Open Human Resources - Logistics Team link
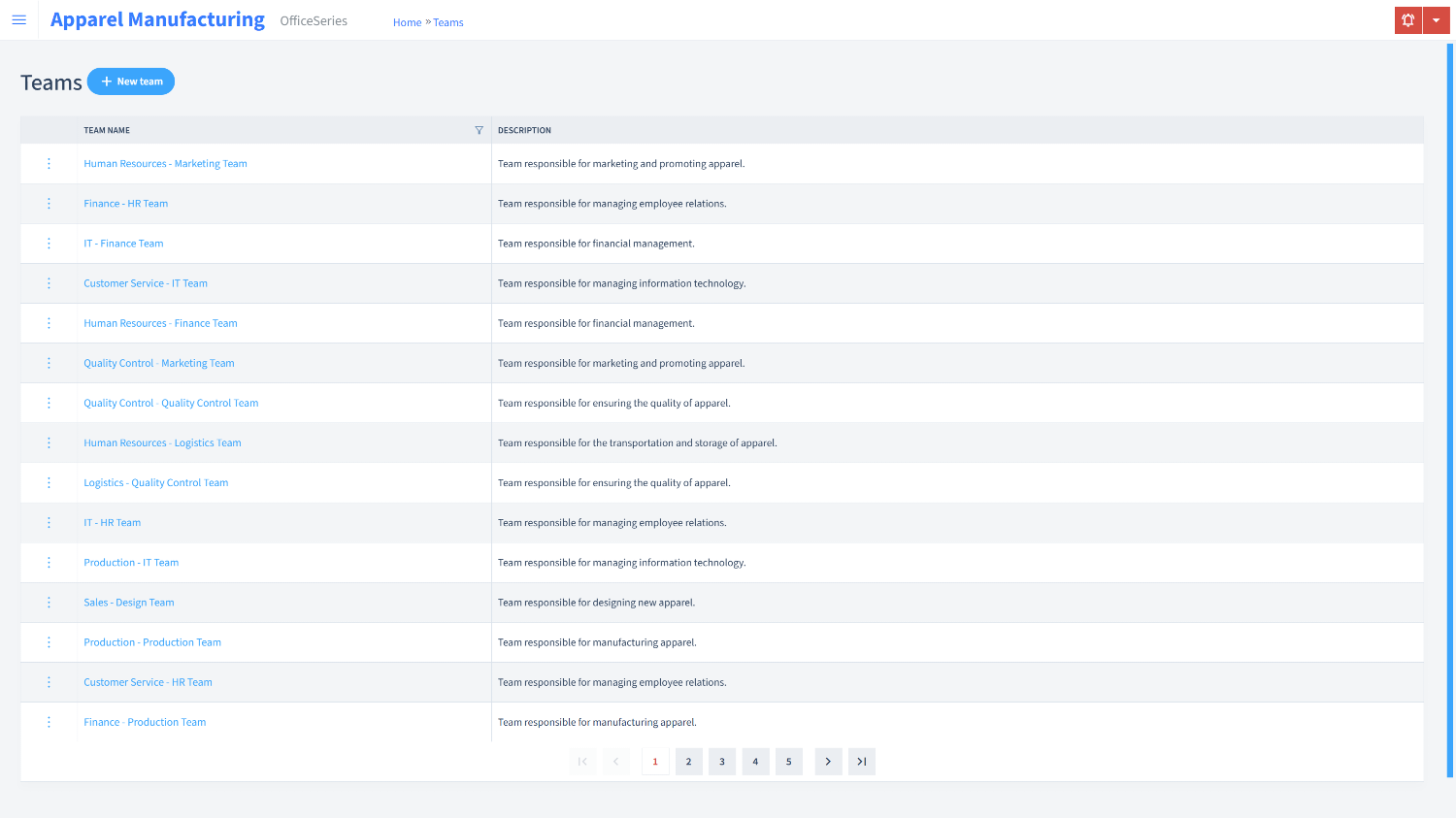This screenshot has width=1456, height=818. 162,442
